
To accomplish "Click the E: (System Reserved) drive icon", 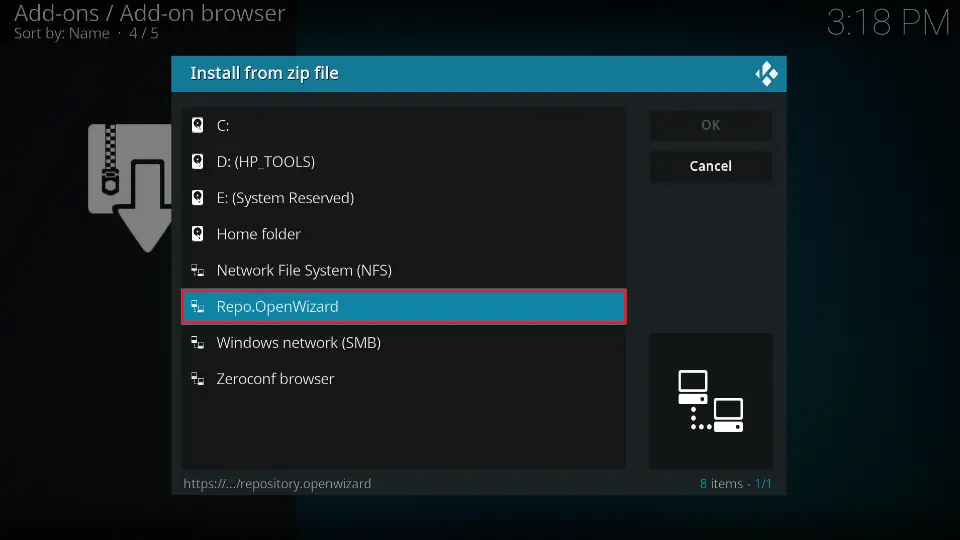I will pyautogui.click(x=197, y=198).
